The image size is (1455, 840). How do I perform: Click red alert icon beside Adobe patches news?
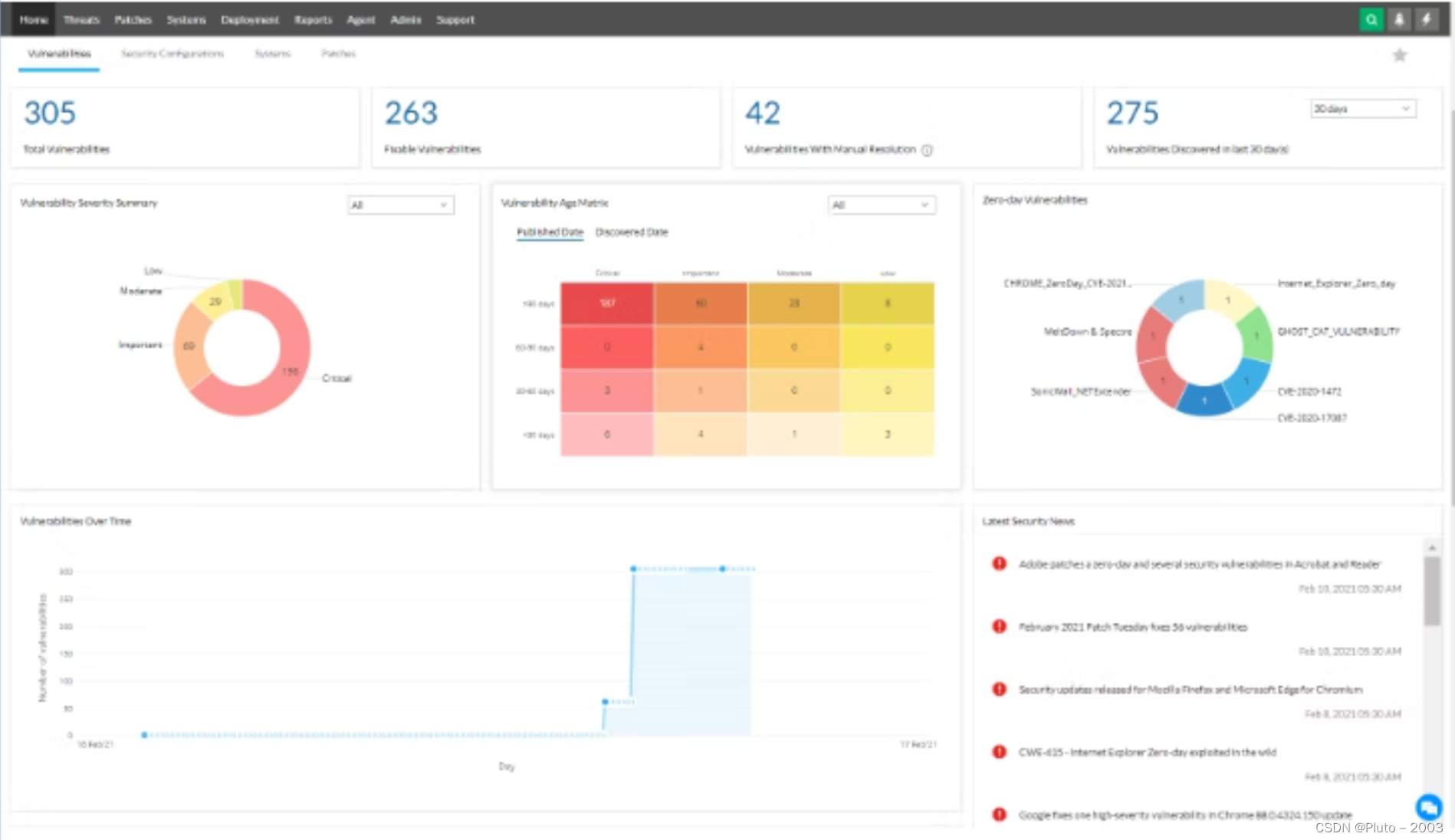coord(999,563)
